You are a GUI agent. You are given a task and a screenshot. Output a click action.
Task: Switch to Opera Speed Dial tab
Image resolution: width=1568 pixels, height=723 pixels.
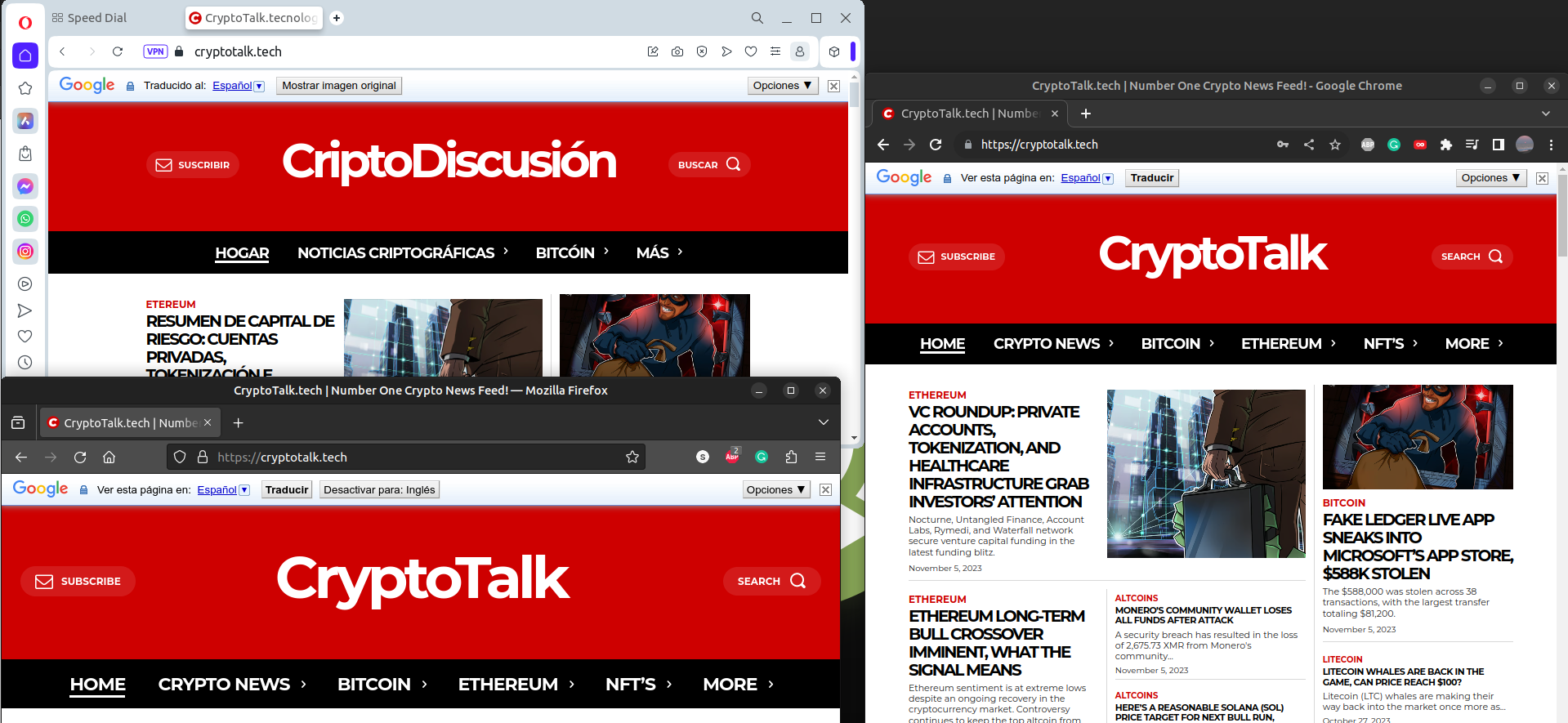pyautogui.click(x=90, y=18)
